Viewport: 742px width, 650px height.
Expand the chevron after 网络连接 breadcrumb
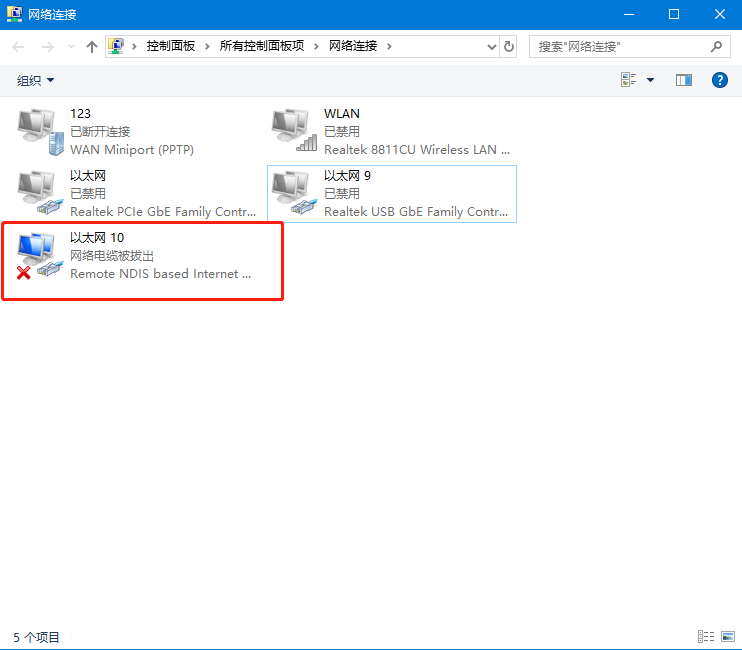(x=390, y=46)
